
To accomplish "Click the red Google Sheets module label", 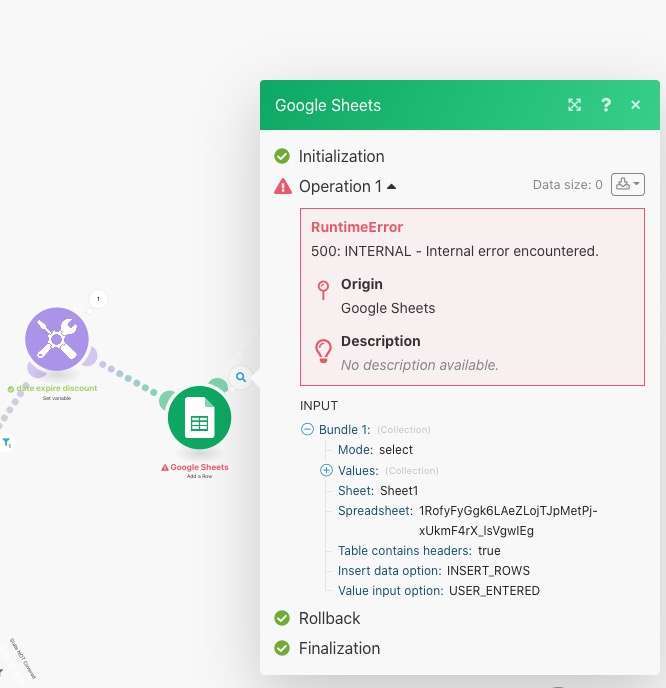I will point(198,467).
